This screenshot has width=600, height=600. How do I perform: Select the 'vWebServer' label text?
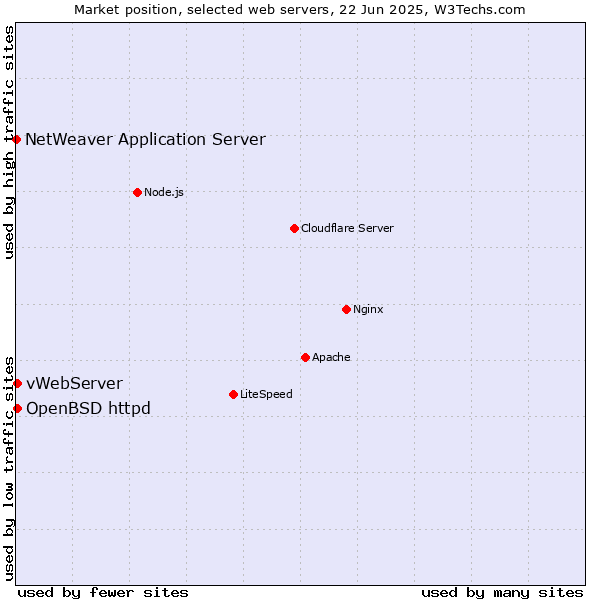click(75, 383)
